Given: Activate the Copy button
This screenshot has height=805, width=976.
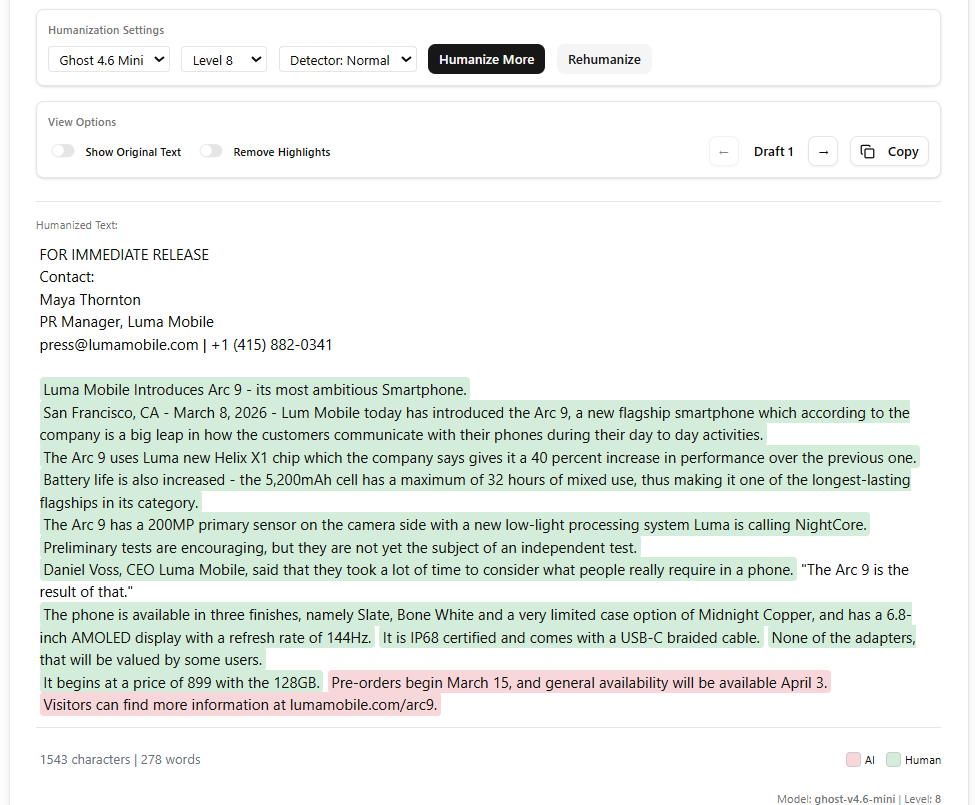Looking at the screenshot, I should [x=888, y=151].
